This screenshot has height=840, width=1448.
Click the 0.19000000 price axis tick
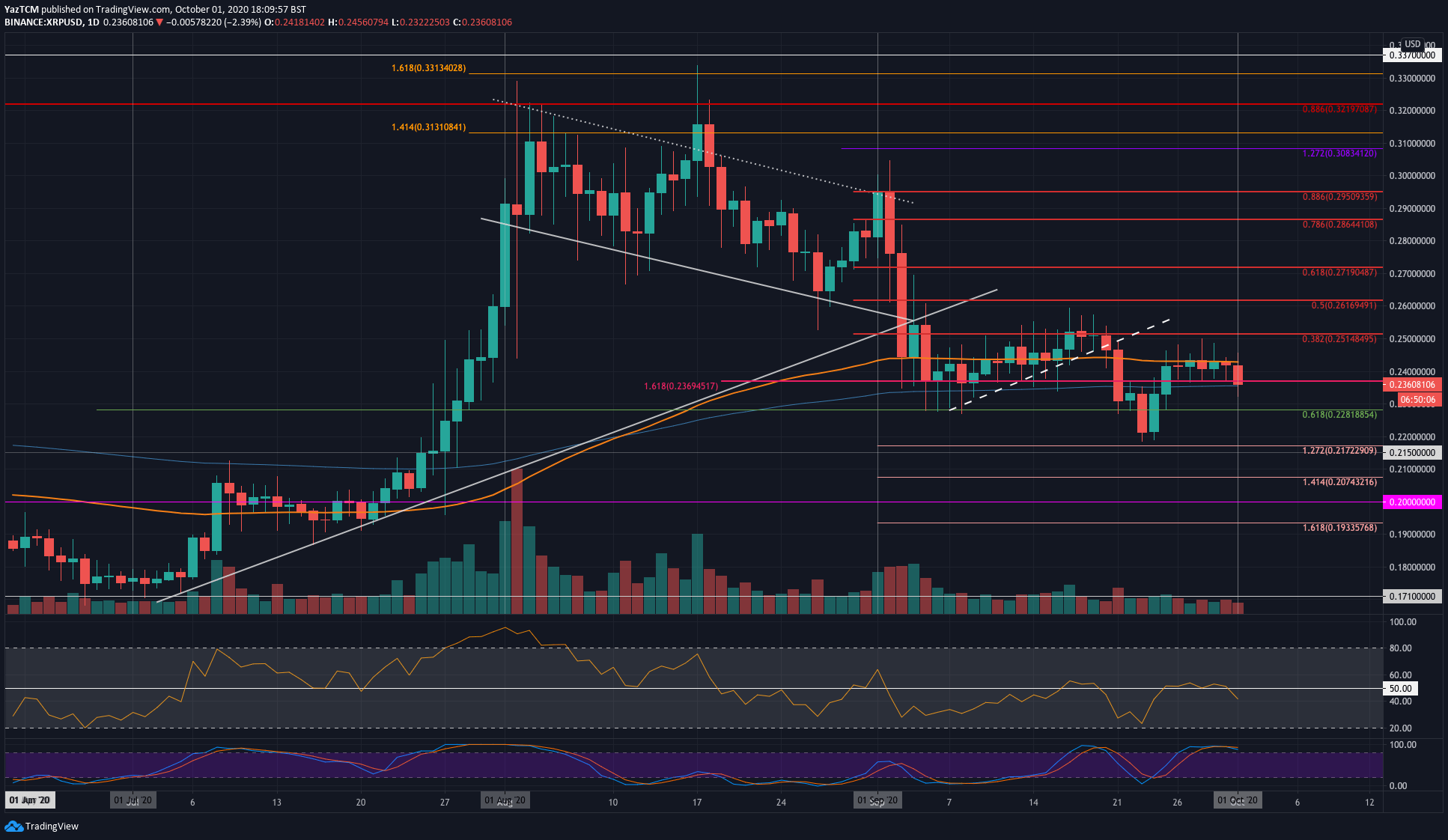tap(1412, 535)
